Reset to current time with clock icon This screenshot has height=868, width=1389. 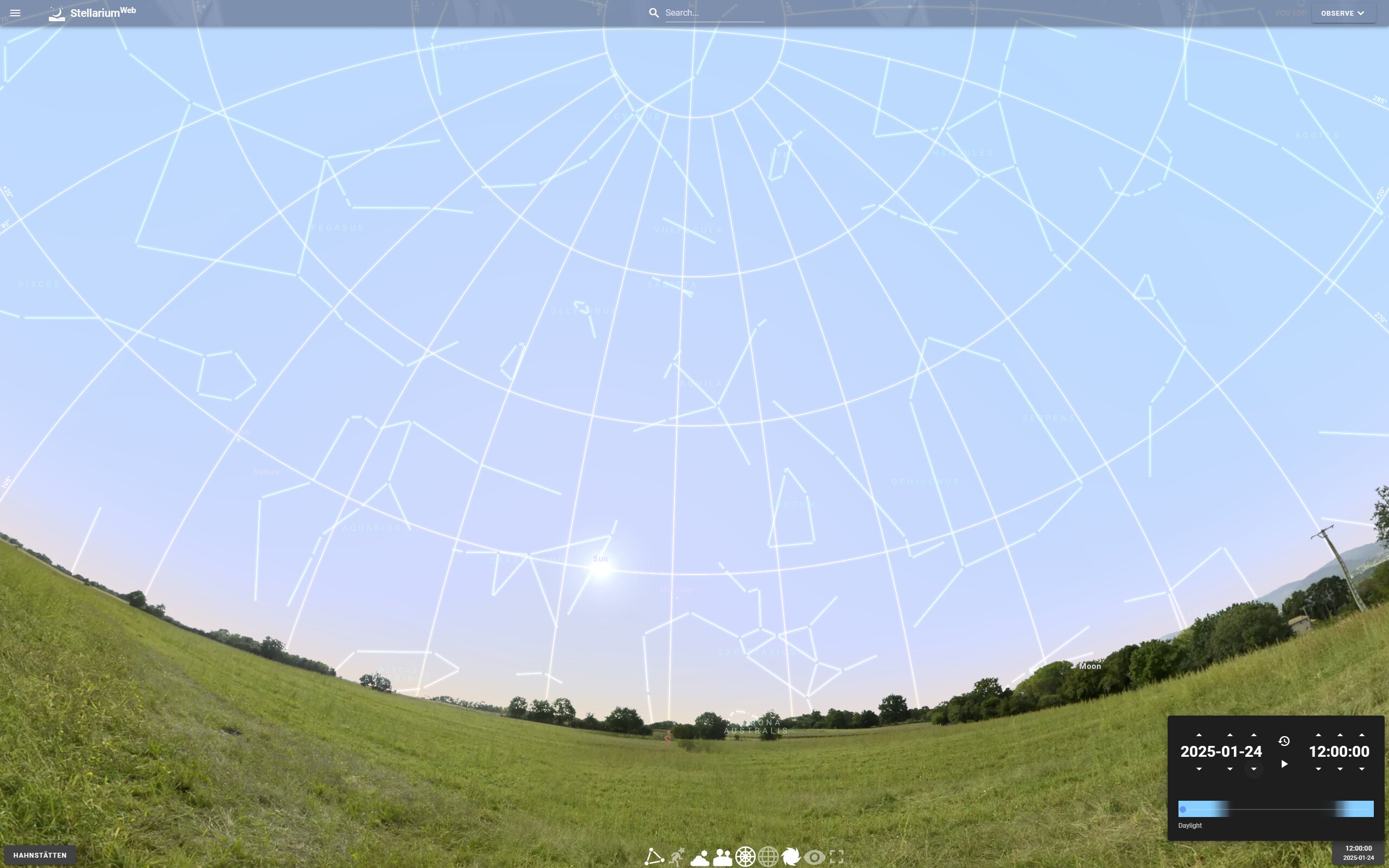coord(1284,741)
